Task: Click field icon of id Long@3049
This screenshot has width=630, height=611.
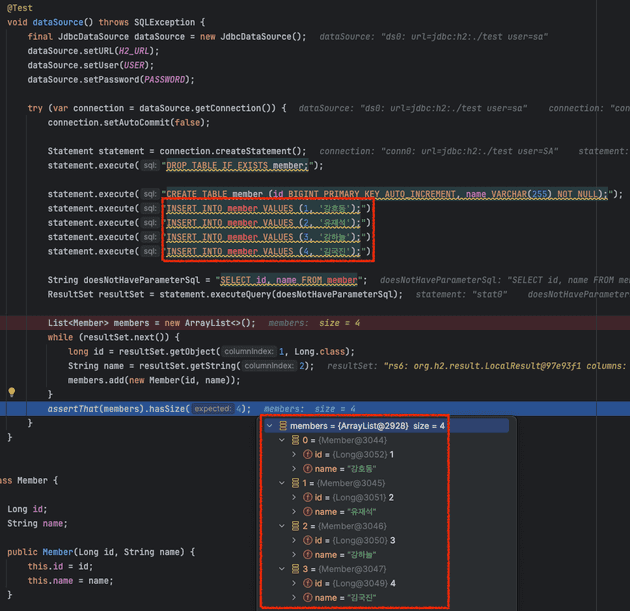Action: tap(308, 584)
